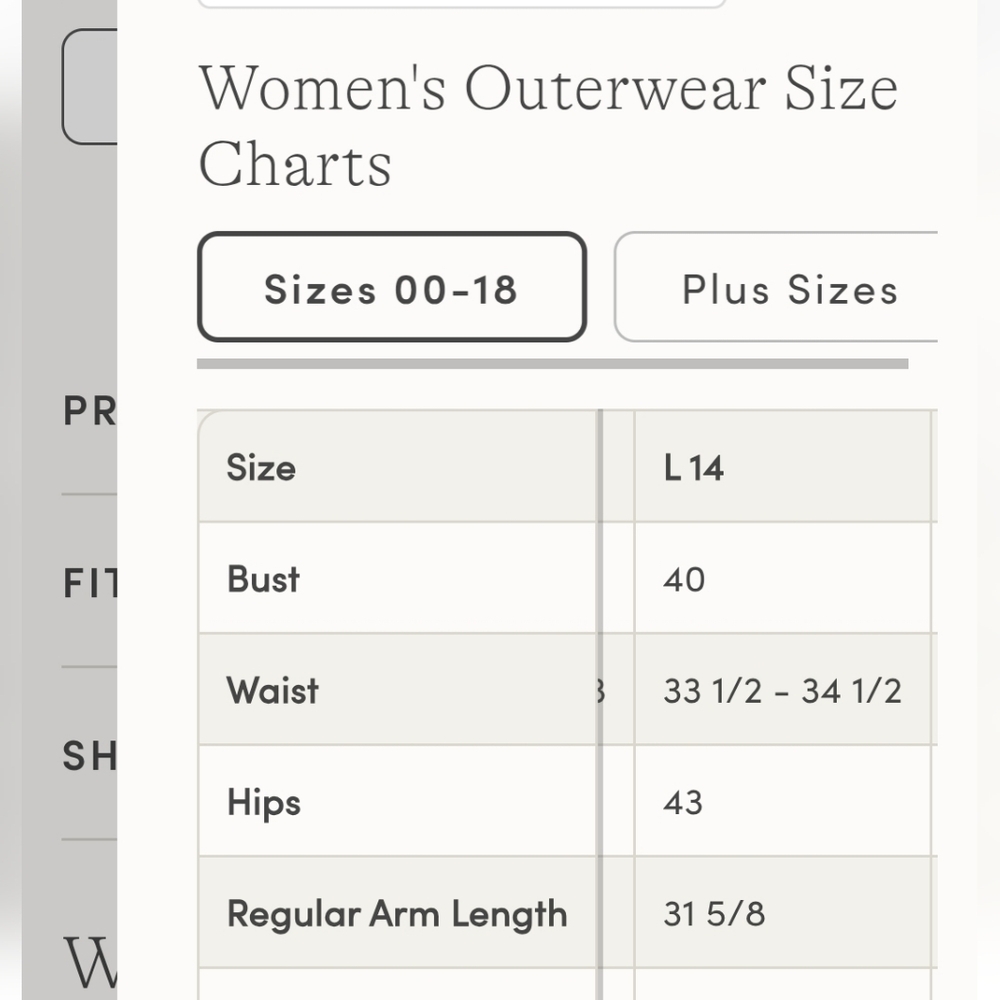Select the waist range 33 1/2 - 34 1/2
Screen dimensions: 1000x1000
tap(783, 689)
